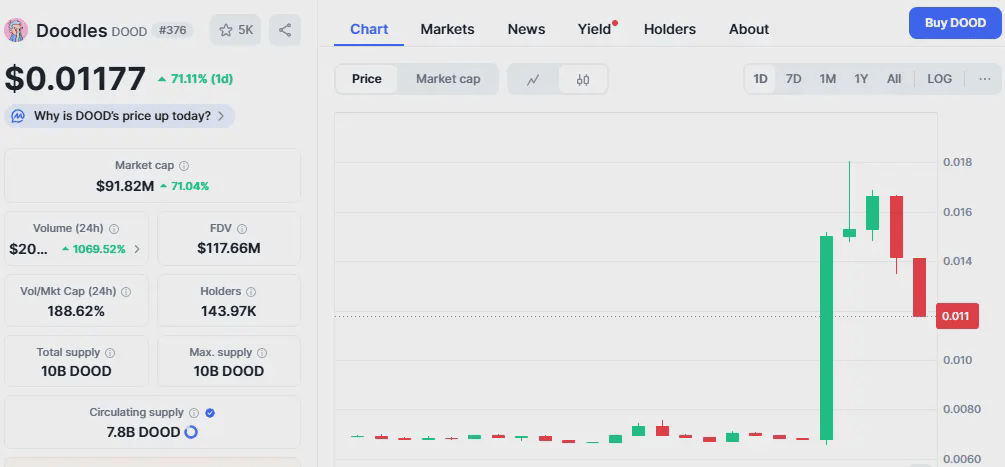Image resolution: width=1005 pixels, height=467 pixels.
Task: Toggle chart to Price view
Action: (x=367, y=79)
